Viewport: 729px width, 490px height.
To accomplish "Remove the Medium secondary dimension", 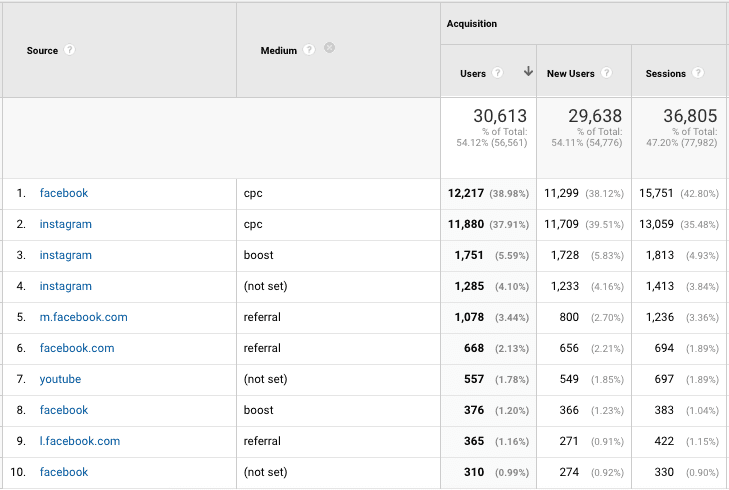I will [329, 47].
